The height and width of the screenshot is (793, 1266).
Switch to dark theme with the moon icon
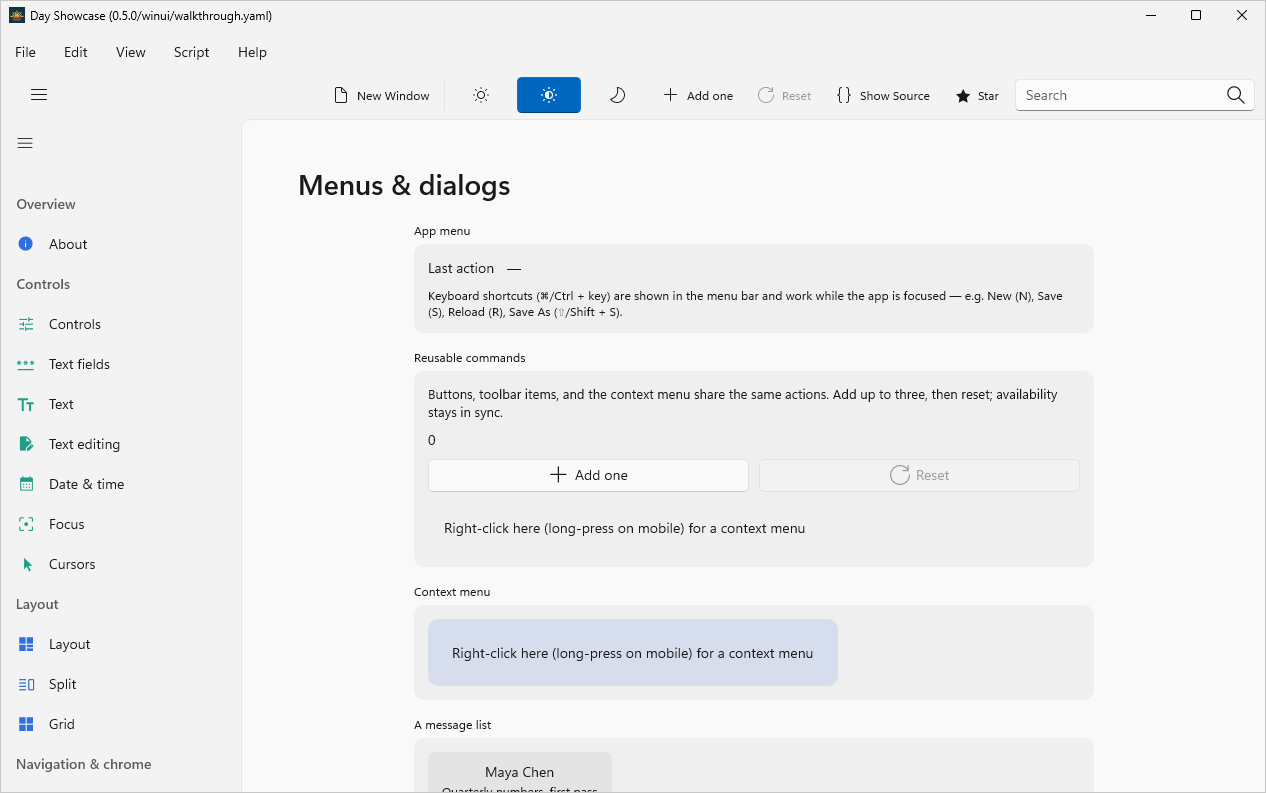[617, 96]
